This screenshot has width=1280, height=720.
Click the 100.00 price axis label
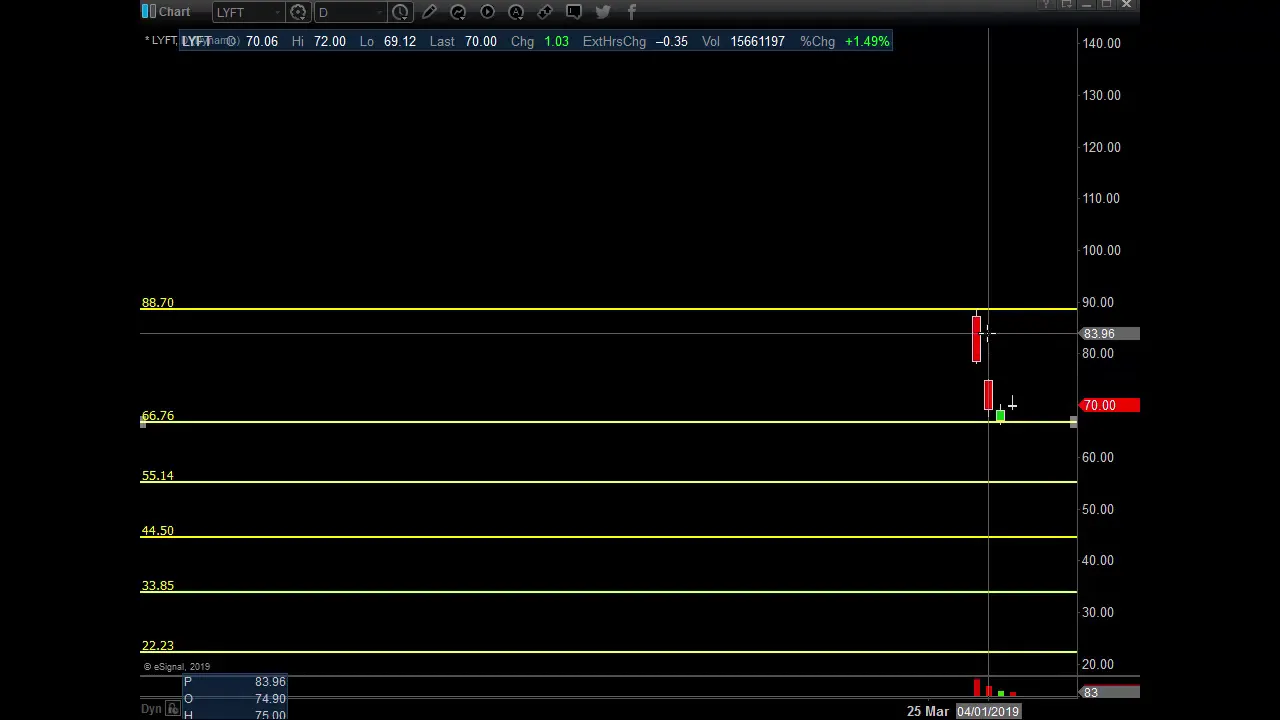point(1101,250)
